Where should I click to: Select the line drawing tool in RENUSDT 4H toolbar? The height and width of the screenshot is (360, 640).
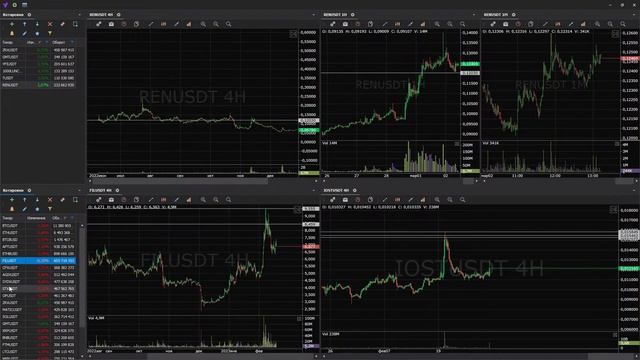[x=151, y=24]
